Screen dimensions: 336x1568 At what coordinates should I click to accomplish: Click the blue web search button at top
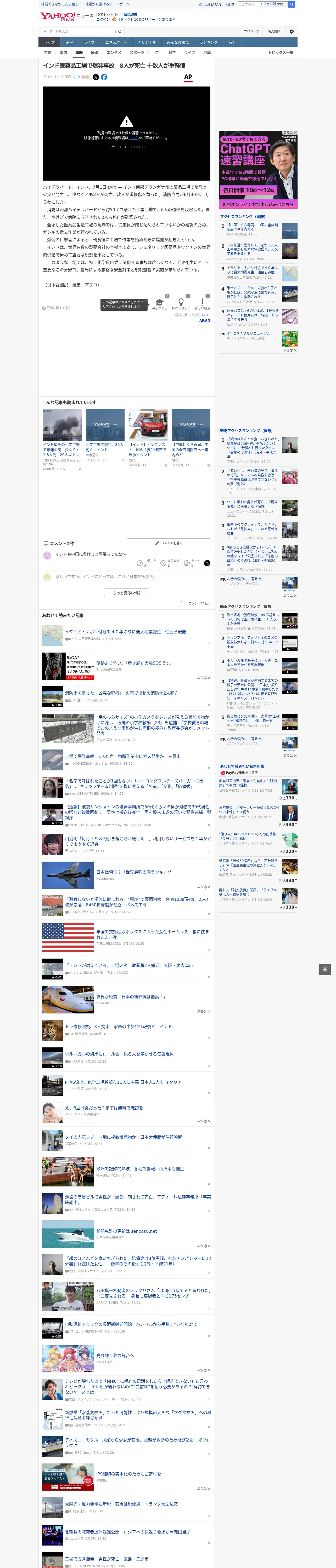(x=292, y=4)
